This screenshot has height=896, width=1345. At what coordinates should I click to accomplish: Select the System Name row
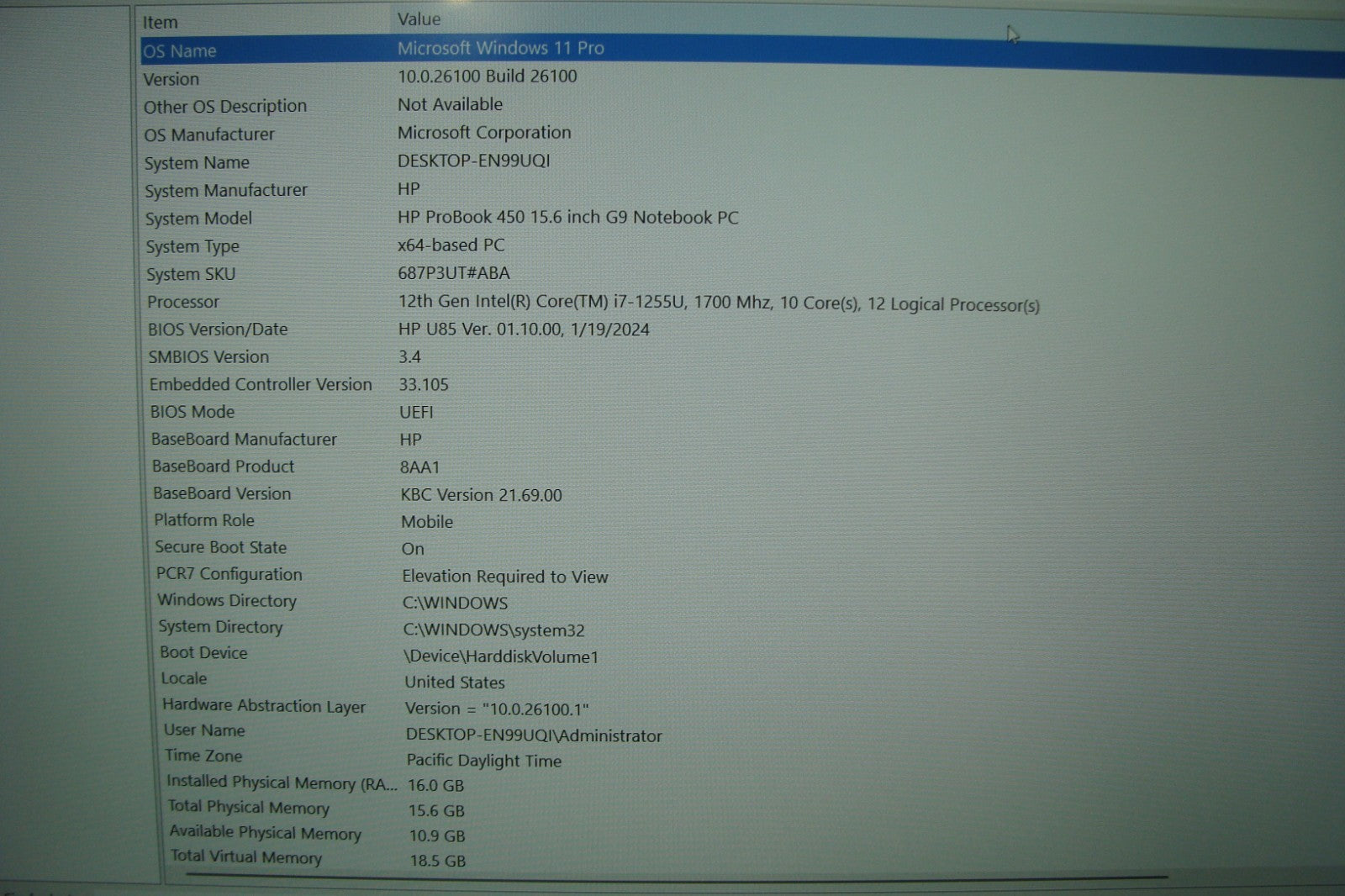197,163
